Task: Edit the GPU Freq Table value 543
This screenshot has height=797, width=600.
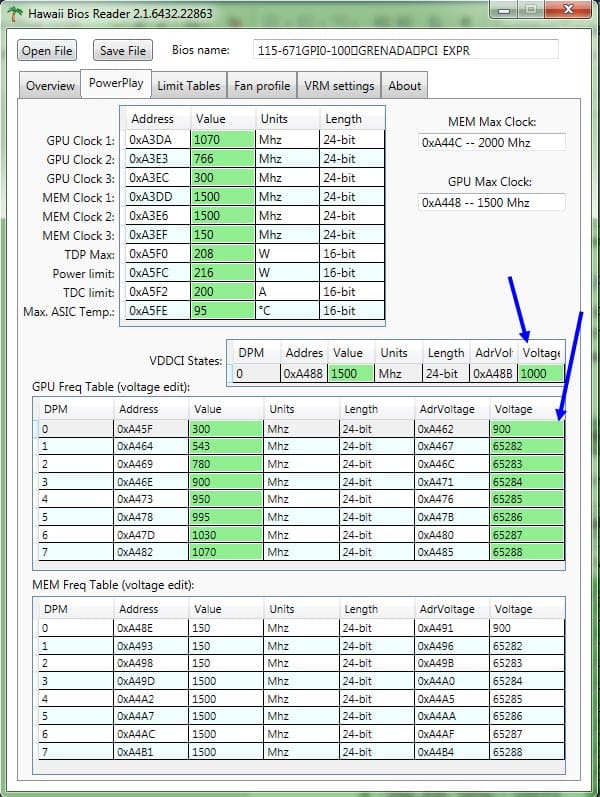Action: [227, 447]
